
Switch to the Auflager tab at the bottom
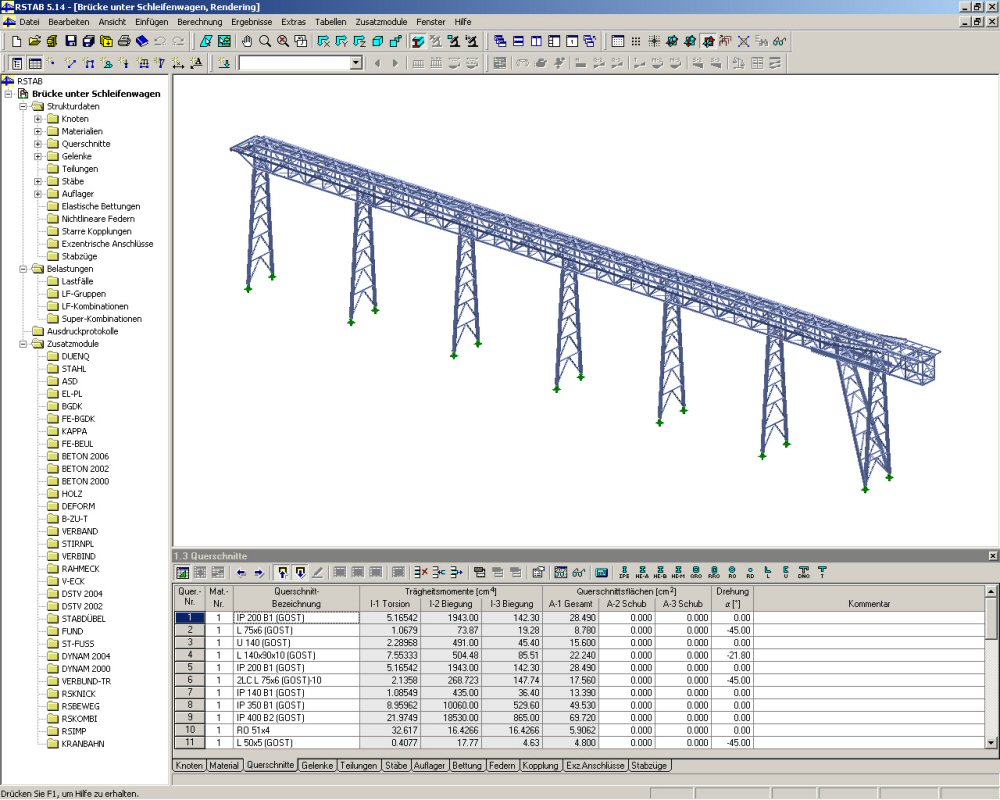[x=430, y=765]
